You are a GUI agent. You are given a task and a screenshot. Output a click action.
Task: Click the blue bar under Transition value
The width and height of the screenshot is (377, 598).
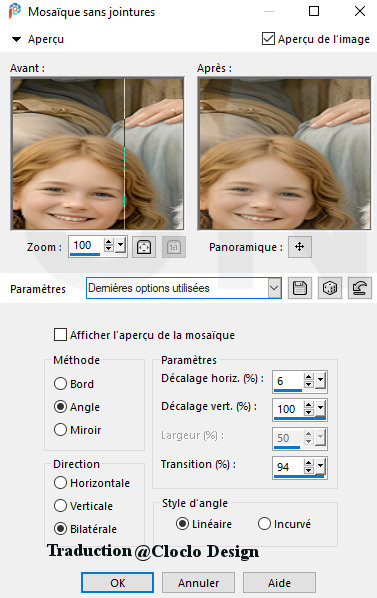(x=299, y=476)
